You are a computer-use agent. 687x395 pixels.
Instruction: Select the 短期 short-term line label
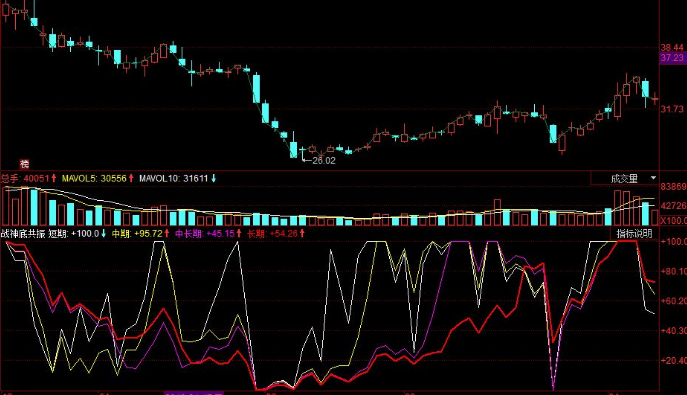57,233
